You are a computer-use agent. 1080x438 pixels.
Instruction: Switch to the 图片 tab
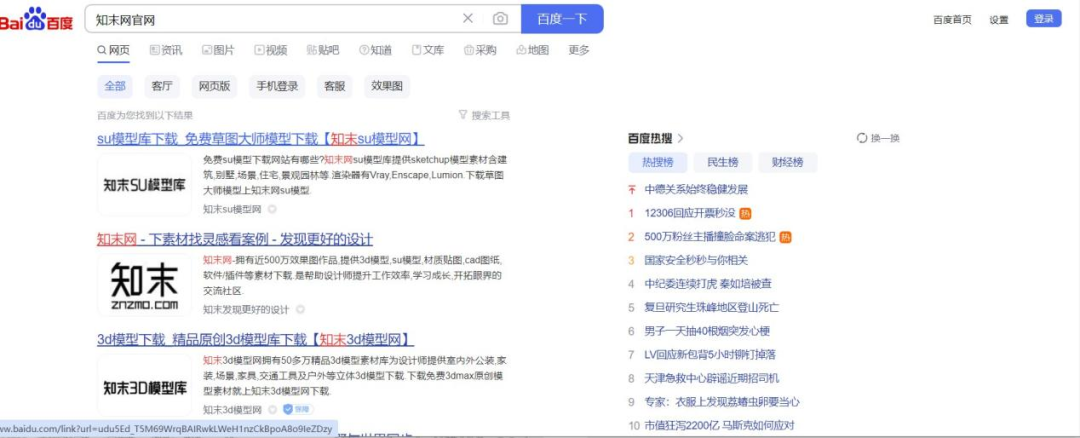(x=218, y=50)
